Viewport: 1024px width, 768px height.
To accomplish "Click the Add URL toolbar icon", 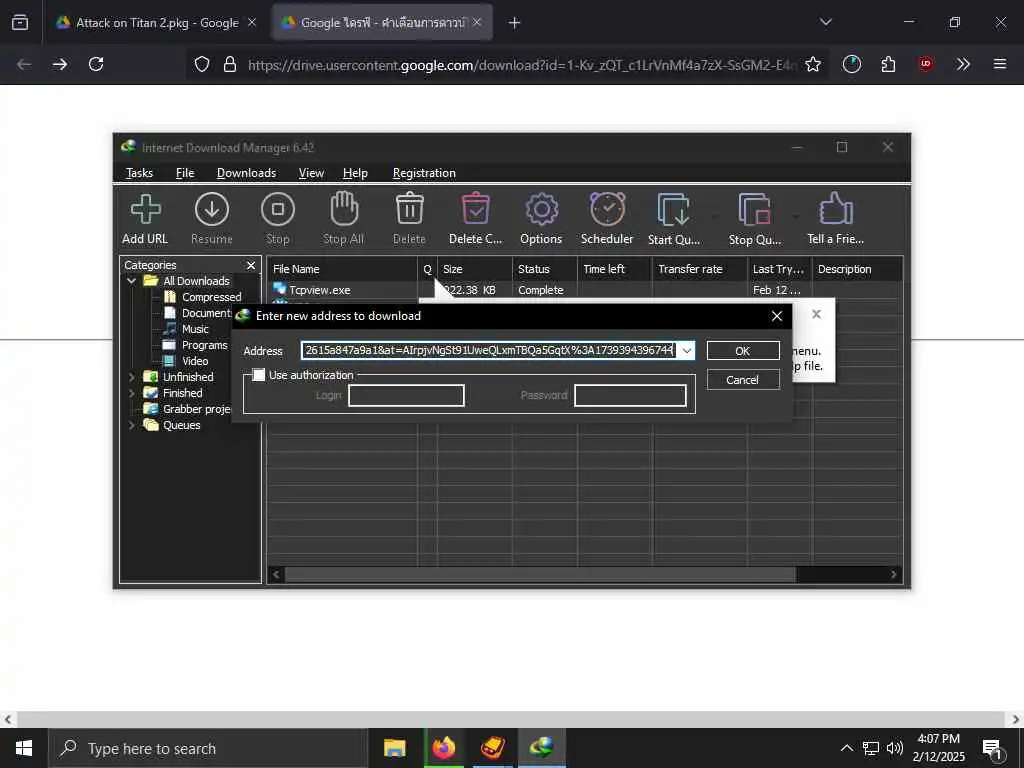I will [x=145, y=210].
